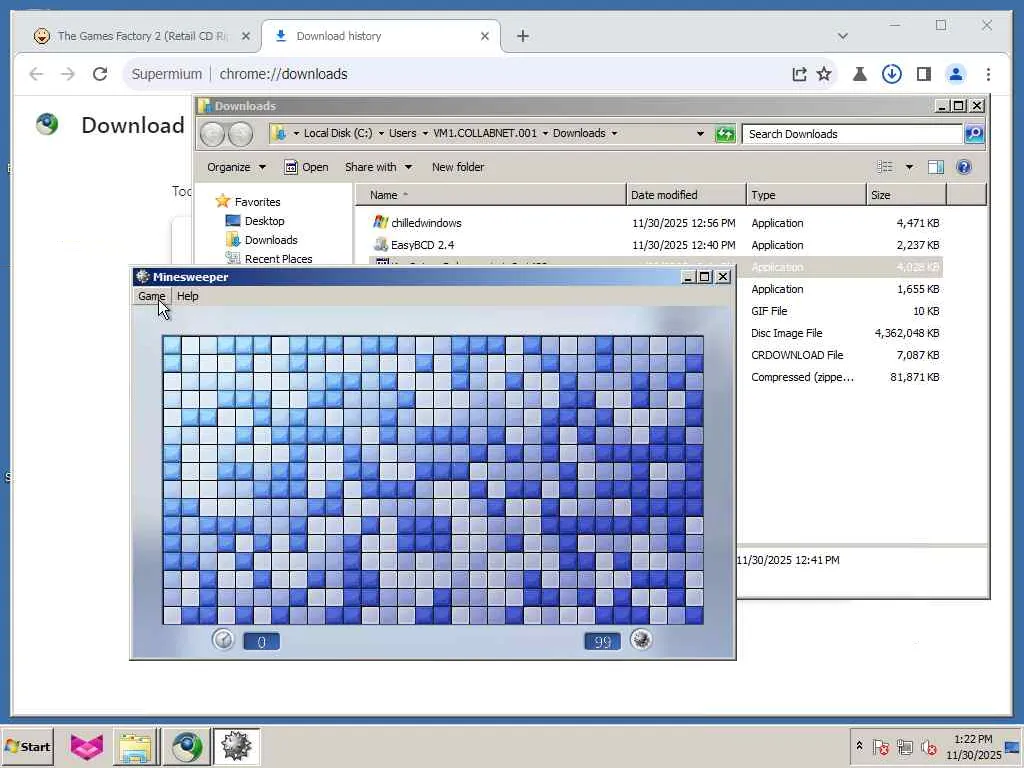1024x768 pixels.
Task: Expand the browser tab search chevron
Action: 842,36
